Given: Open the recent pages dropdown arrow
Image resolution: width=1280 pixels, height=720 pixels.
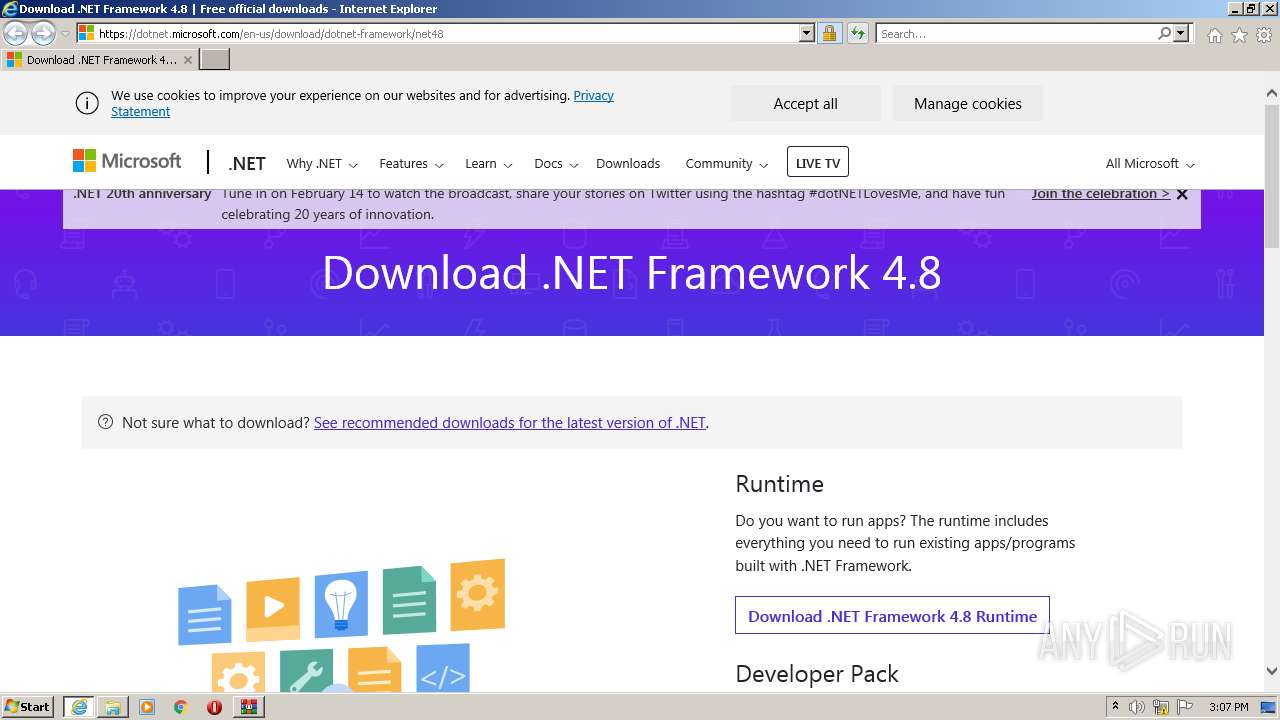Looking at the screenshot, I should click(65, 34).
